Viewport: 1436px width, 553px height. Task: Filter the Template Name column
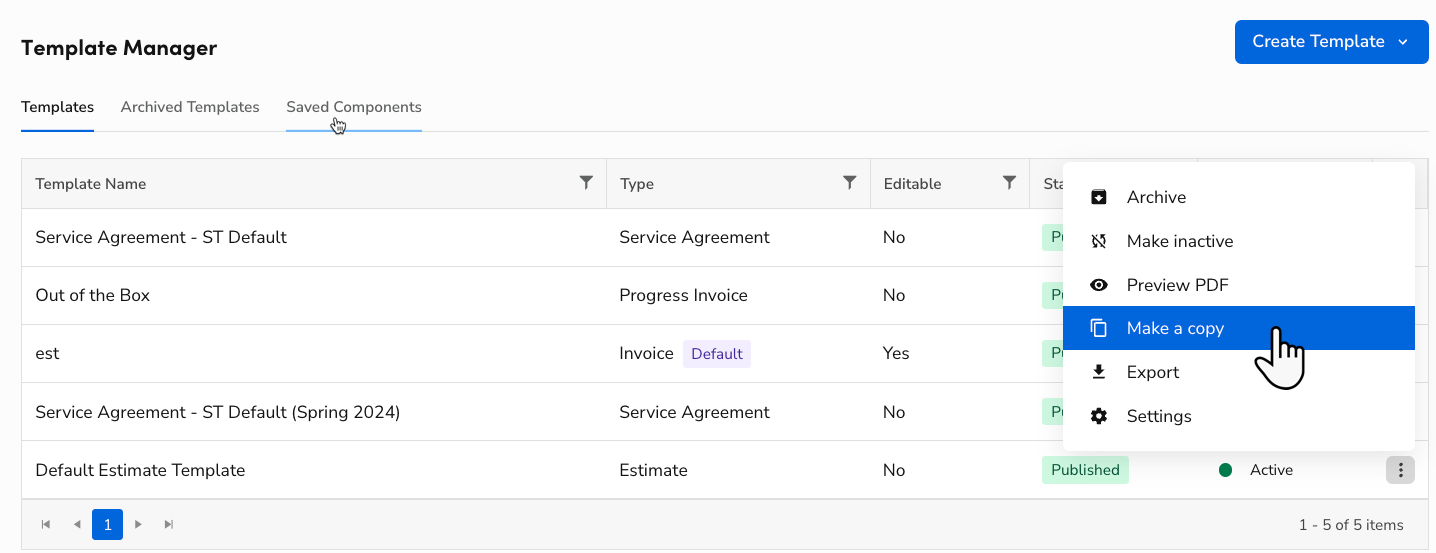586,182
